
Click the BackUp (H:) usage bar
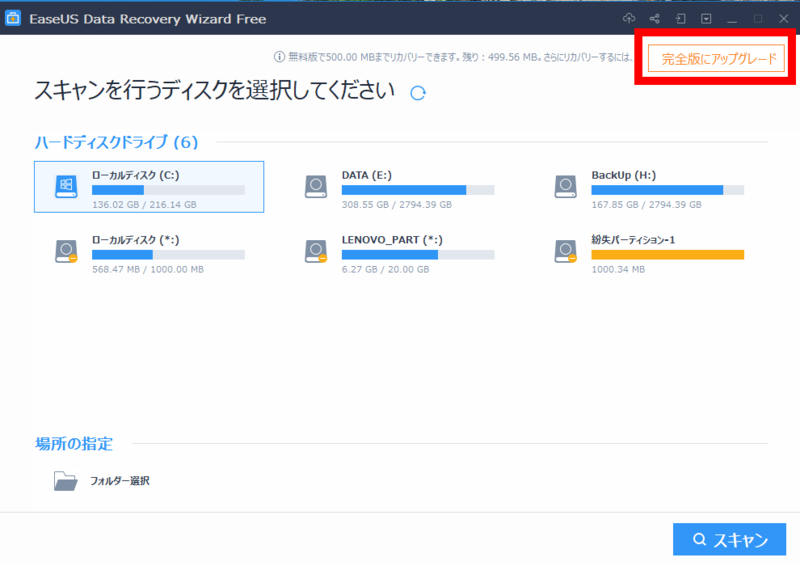(667, 190)
